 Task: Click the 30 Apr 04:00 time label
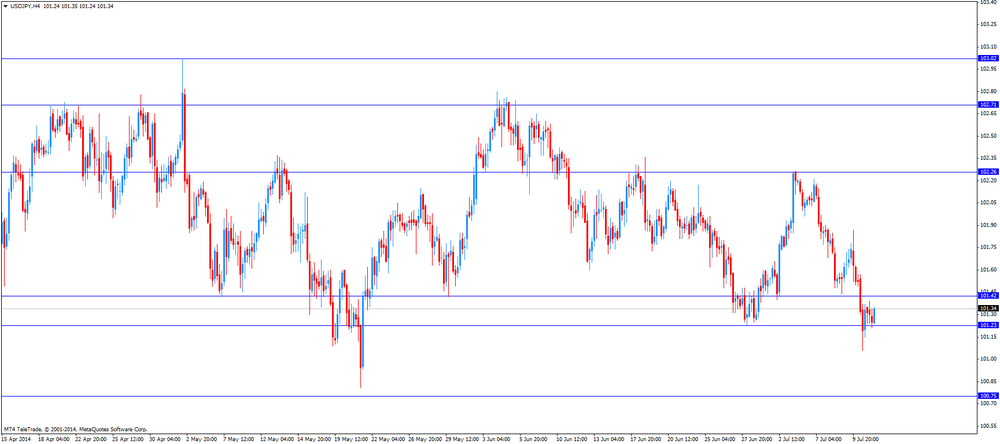[165, 440]
